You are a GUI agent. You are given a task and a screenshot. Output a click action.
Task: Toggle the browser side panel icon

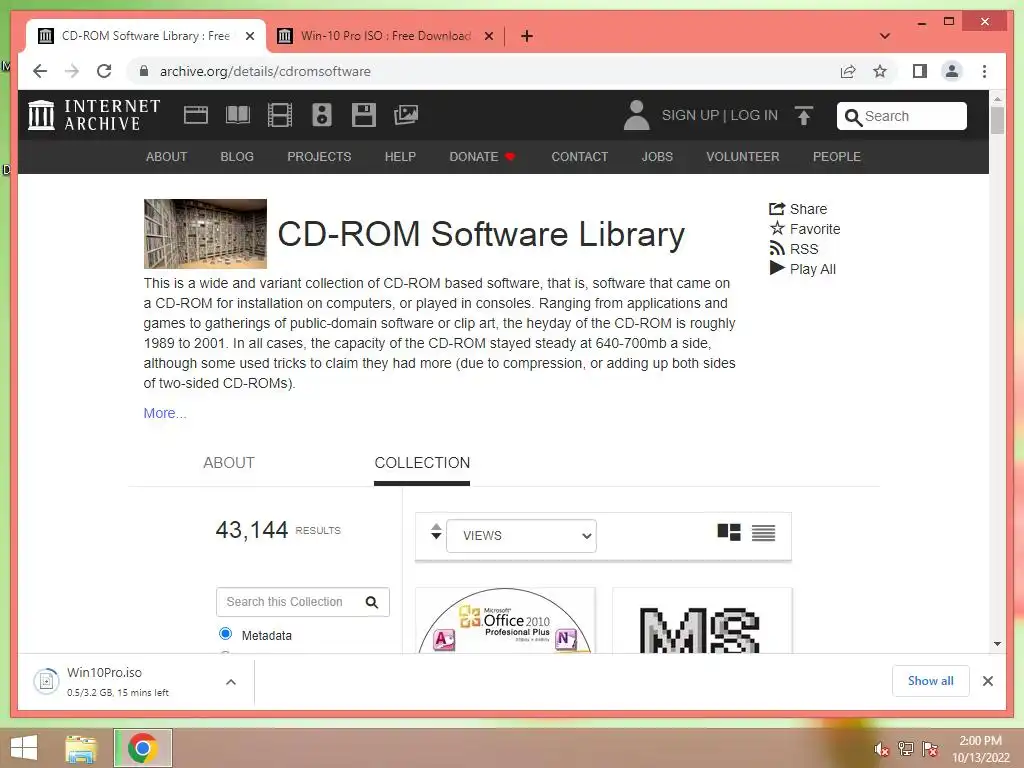pyautogui.click(x=920, y=71)
